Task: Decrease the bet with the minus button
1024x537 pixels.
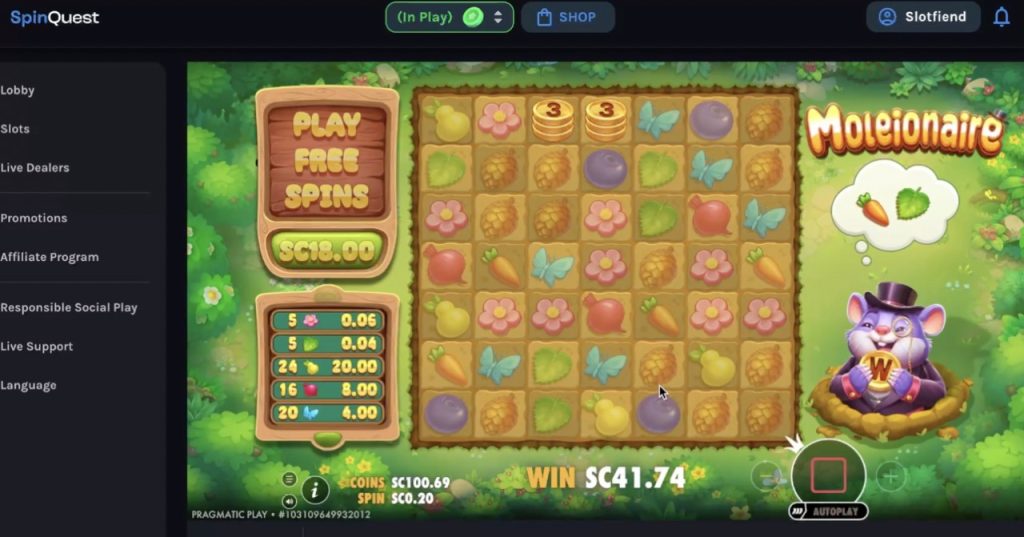Action: [767, 476]
